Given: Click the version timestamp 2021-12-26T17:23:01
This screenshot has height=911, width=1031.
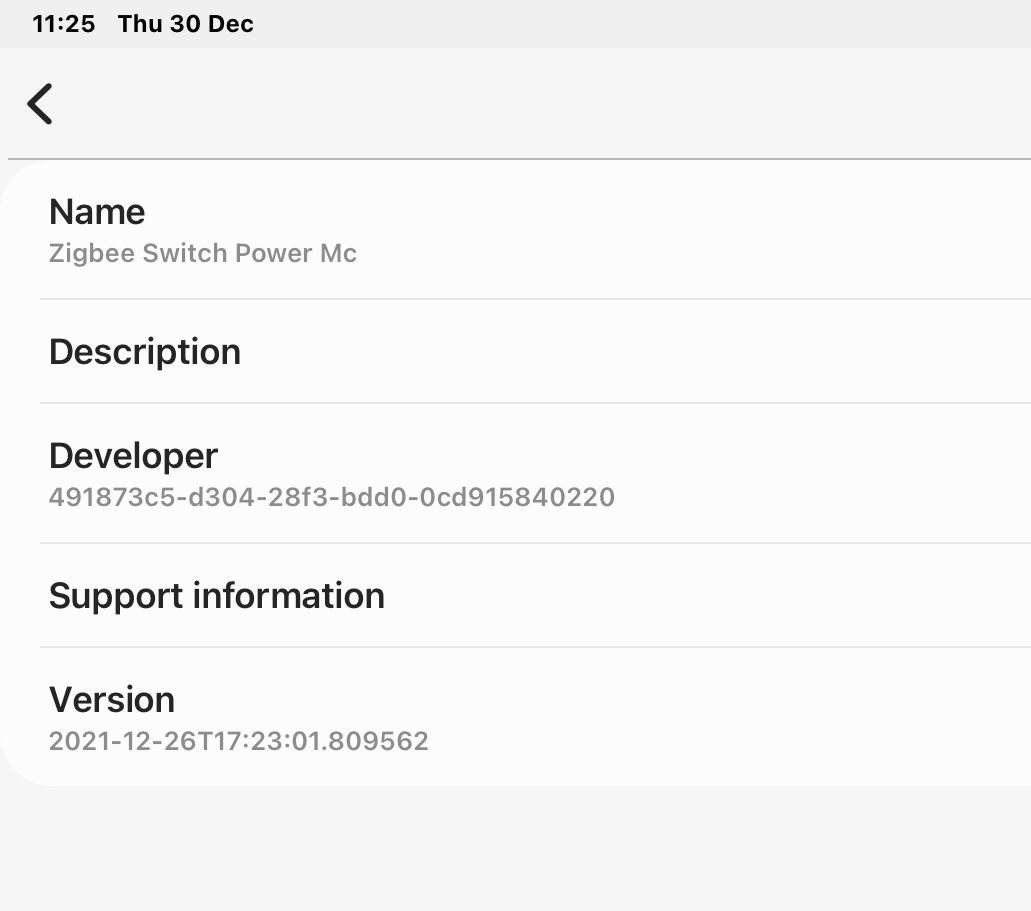Looking at the screenshot, I should pos(238,741).
